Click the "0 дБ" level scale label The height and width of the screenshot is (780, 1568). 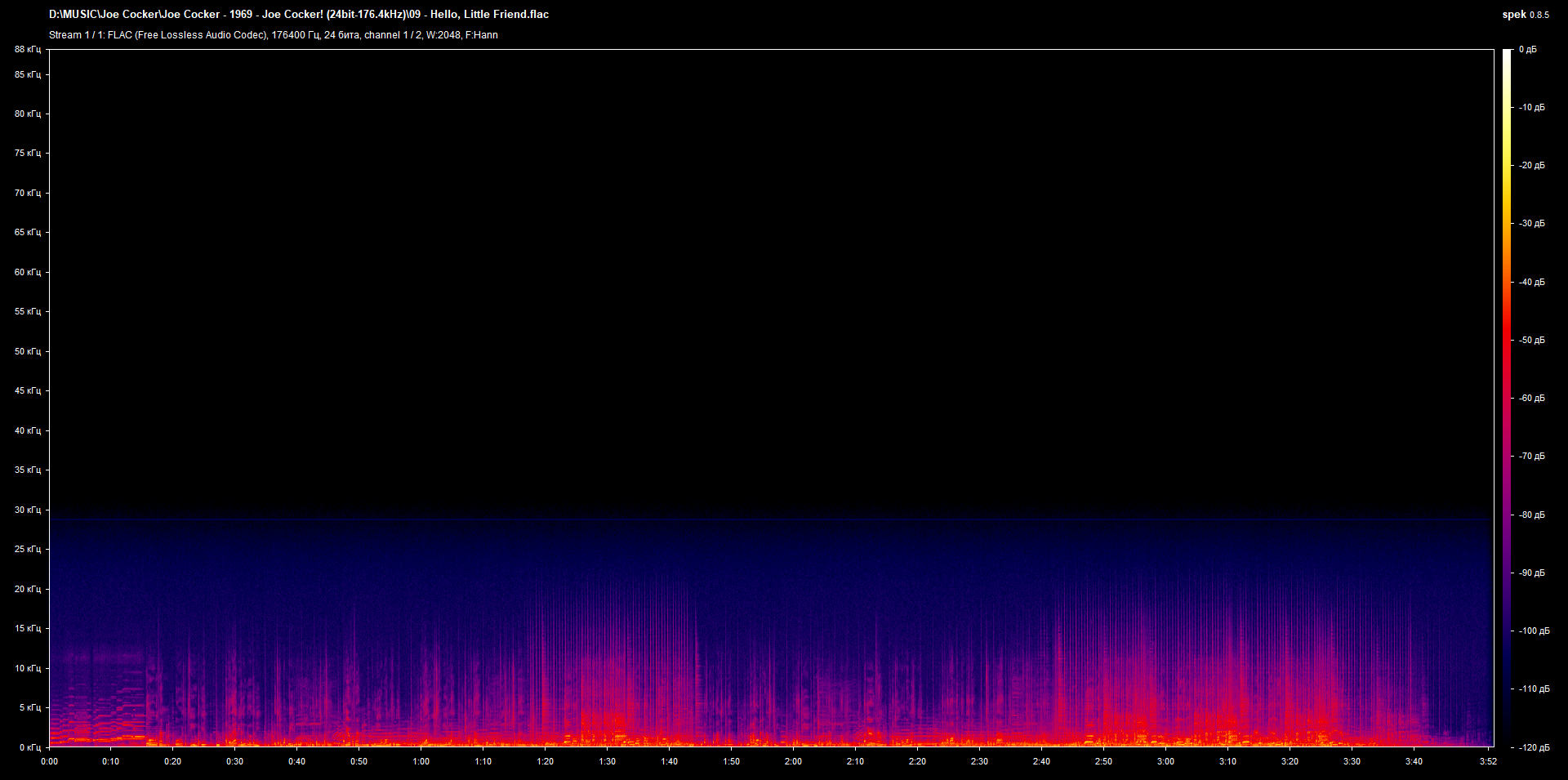1528,50
